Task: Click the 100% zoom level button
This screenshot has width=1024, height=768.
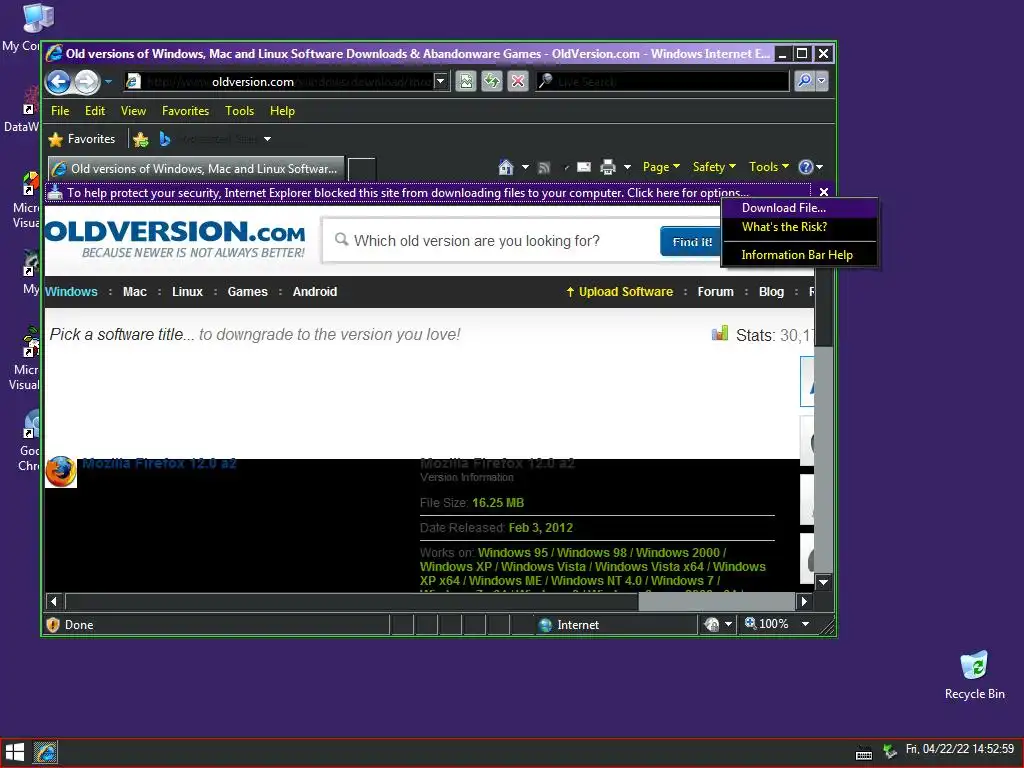Action: click(767, 624)
